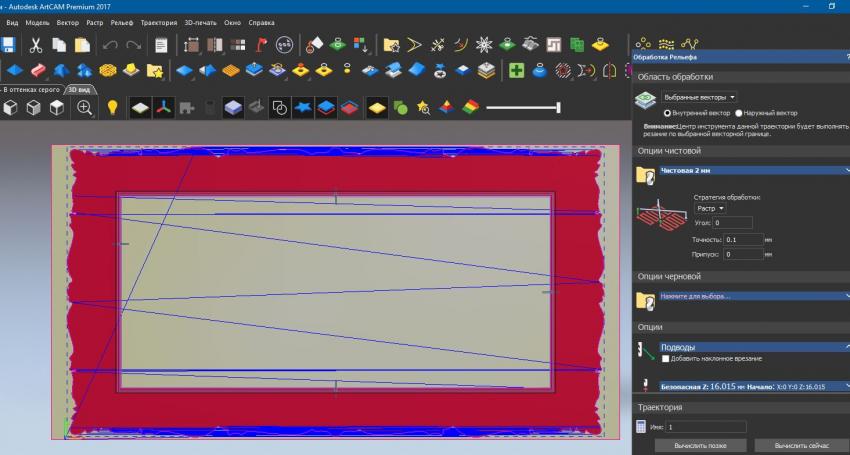Enable Добавить наклонное врезание checkbox
This screenshot has height=455, width=850.
coord(666,358)
